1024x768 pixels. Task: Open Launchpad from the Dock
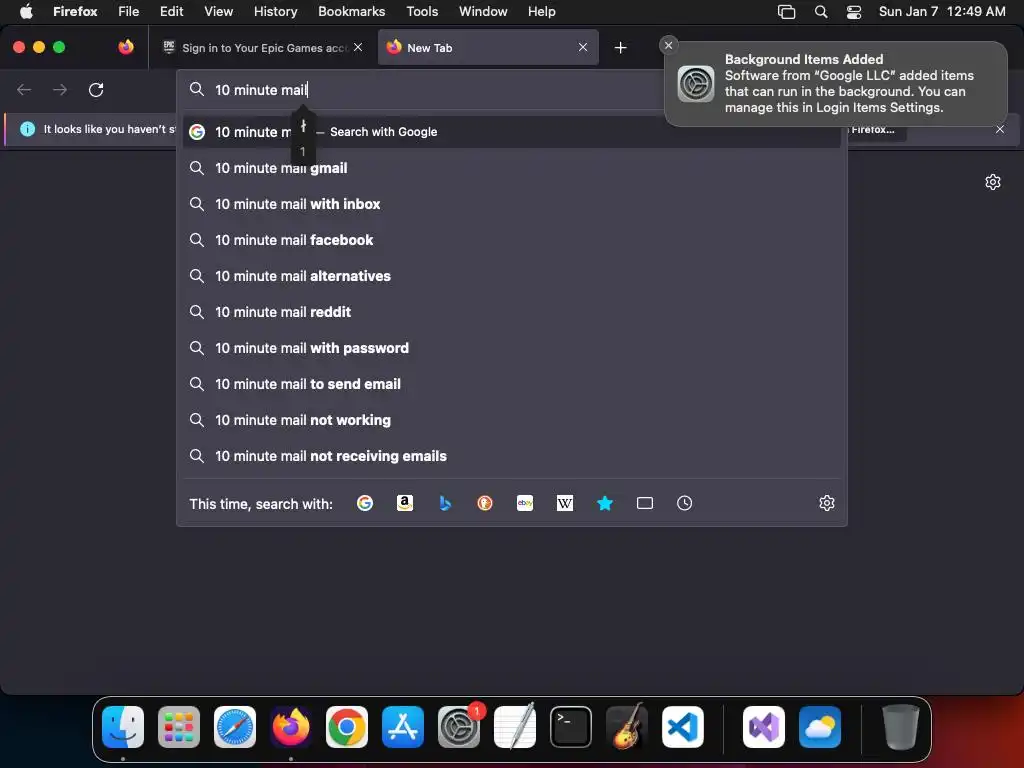pyautogui.click(x=179, y=727)
